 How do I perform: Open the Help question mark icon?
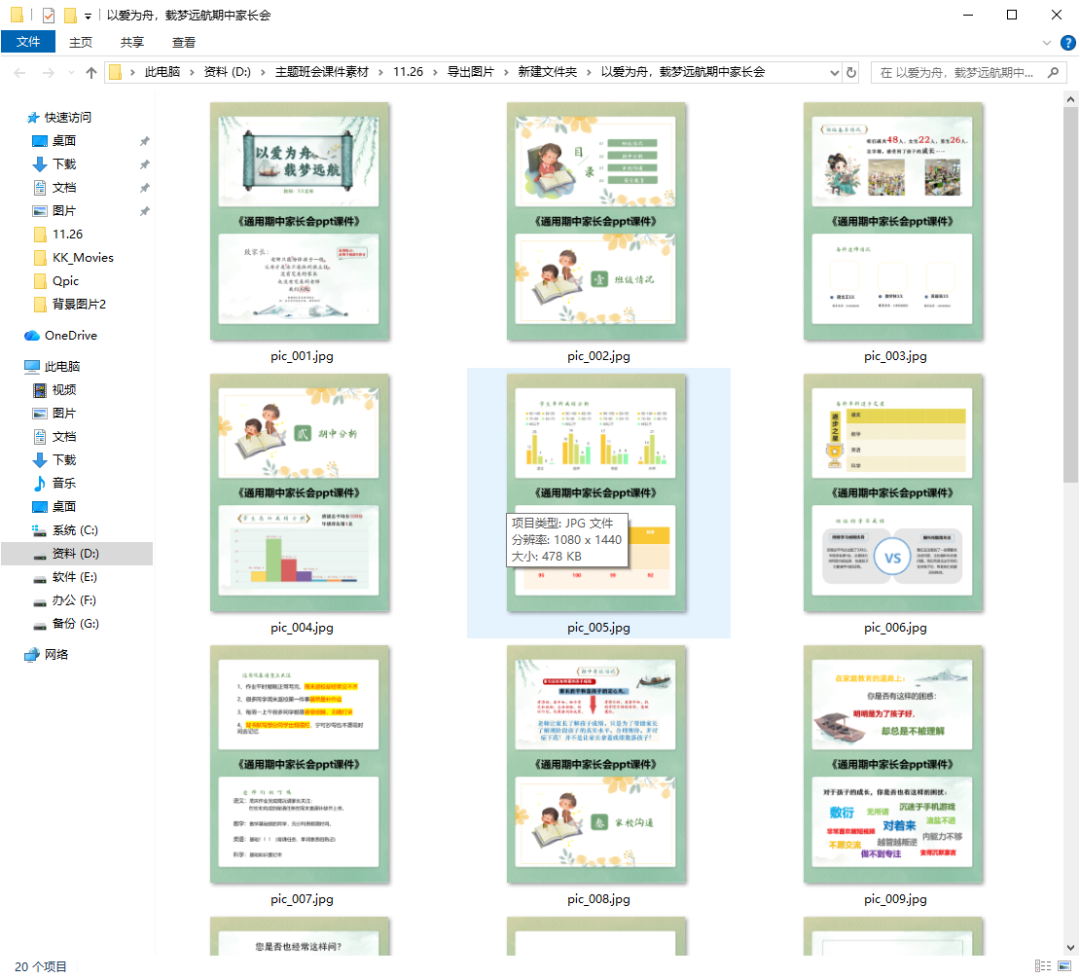pos(1066,43)
